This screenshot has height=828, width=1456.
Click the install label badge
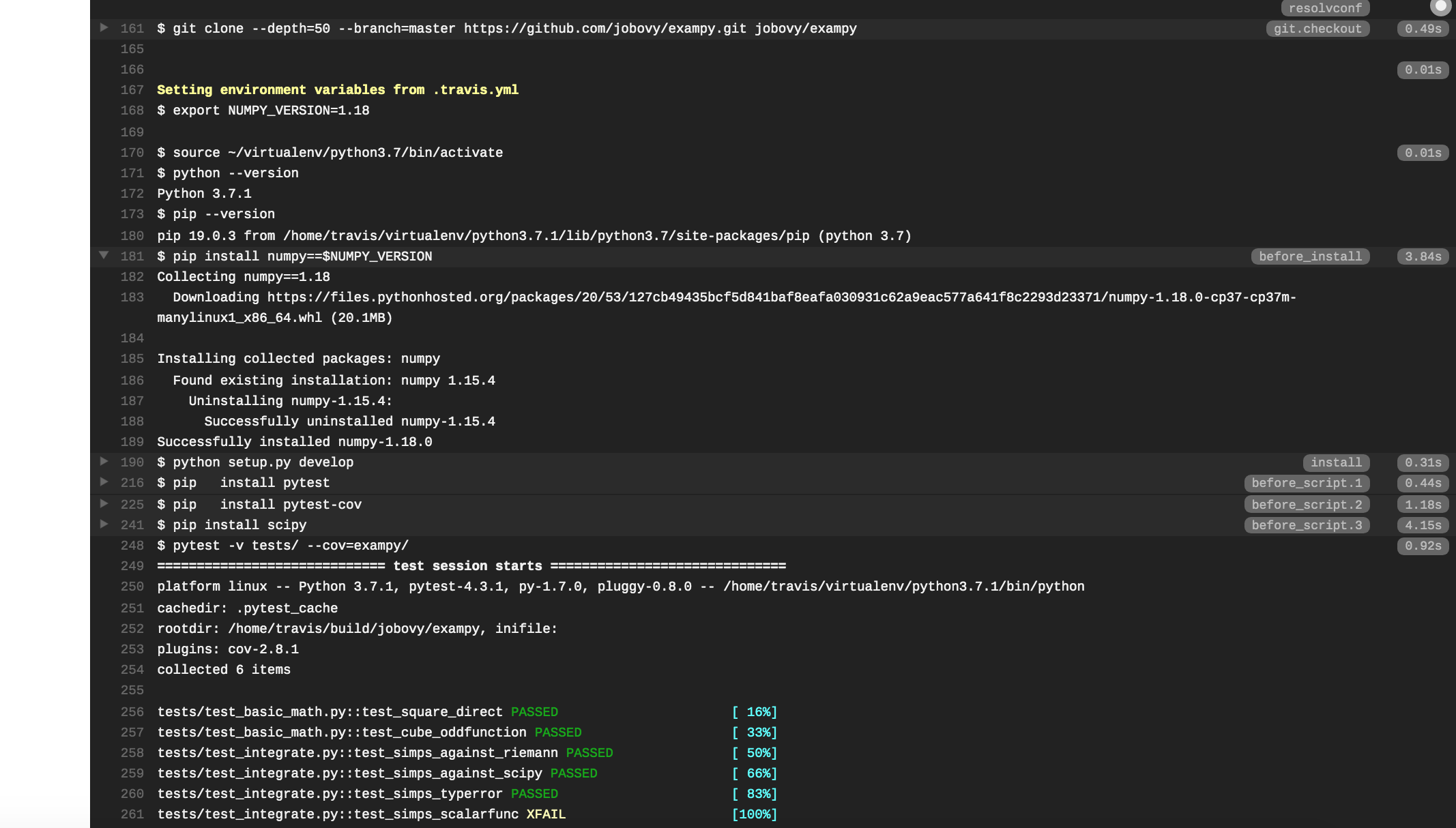(1336, 462)
